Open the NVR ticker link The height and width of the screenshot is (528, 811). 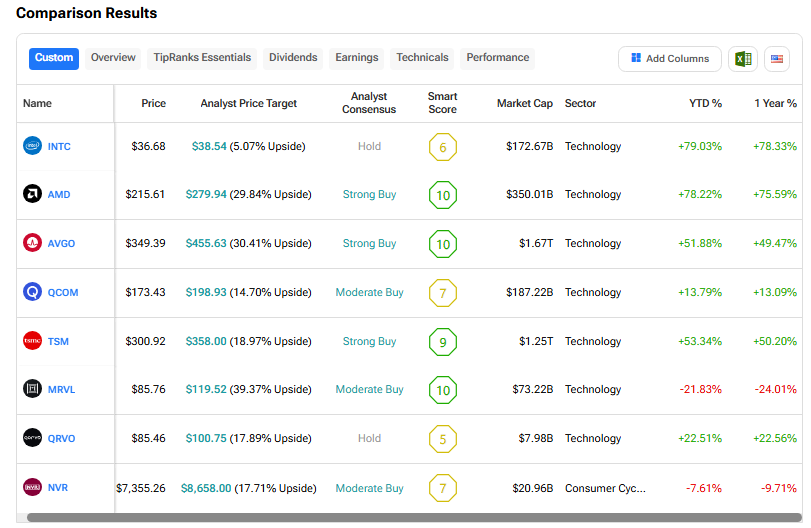[58, 487]
